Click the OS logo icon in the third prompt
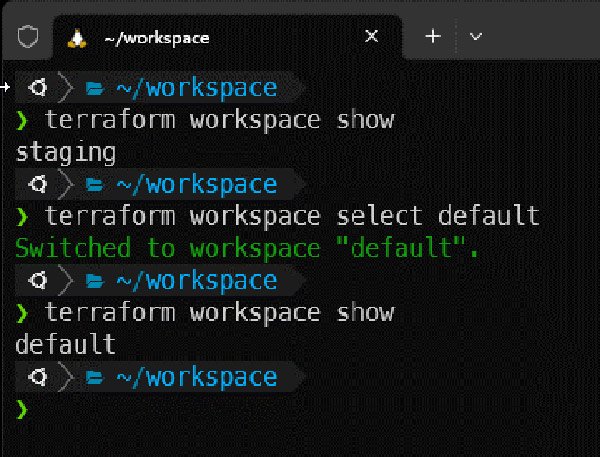 (40, 281)
